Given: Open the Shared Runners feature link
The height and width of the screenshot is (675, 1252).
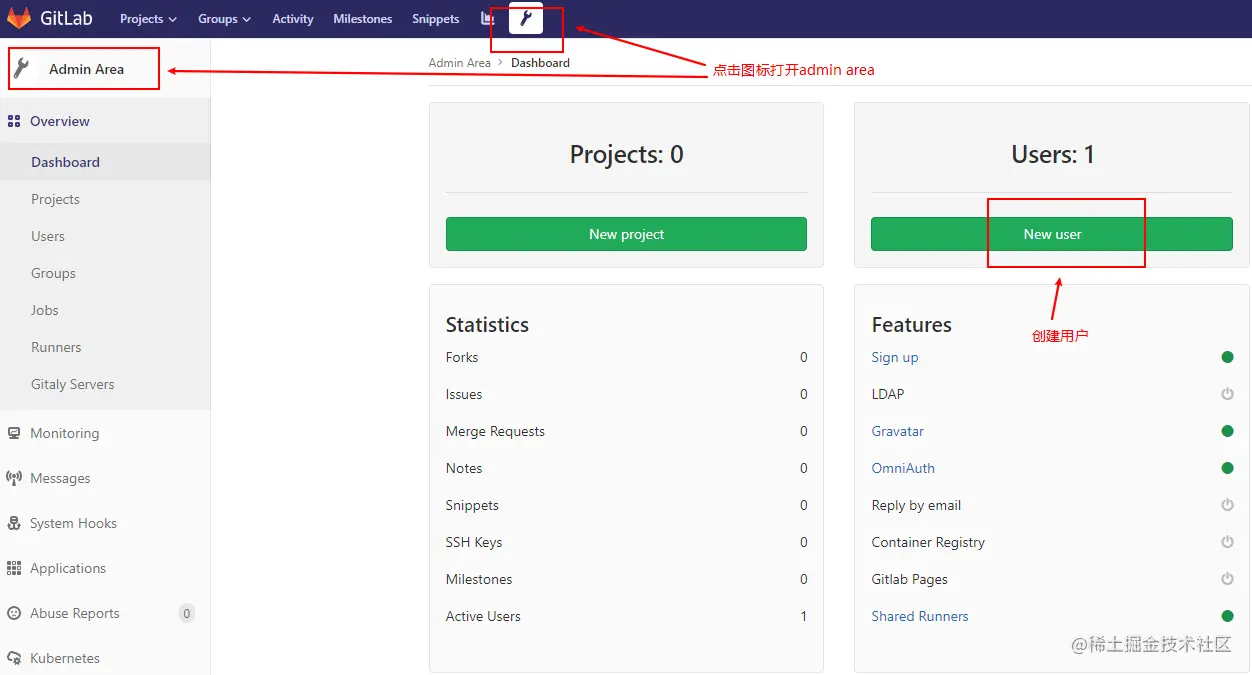Looking at the screenshot, I should coord(920,616).
